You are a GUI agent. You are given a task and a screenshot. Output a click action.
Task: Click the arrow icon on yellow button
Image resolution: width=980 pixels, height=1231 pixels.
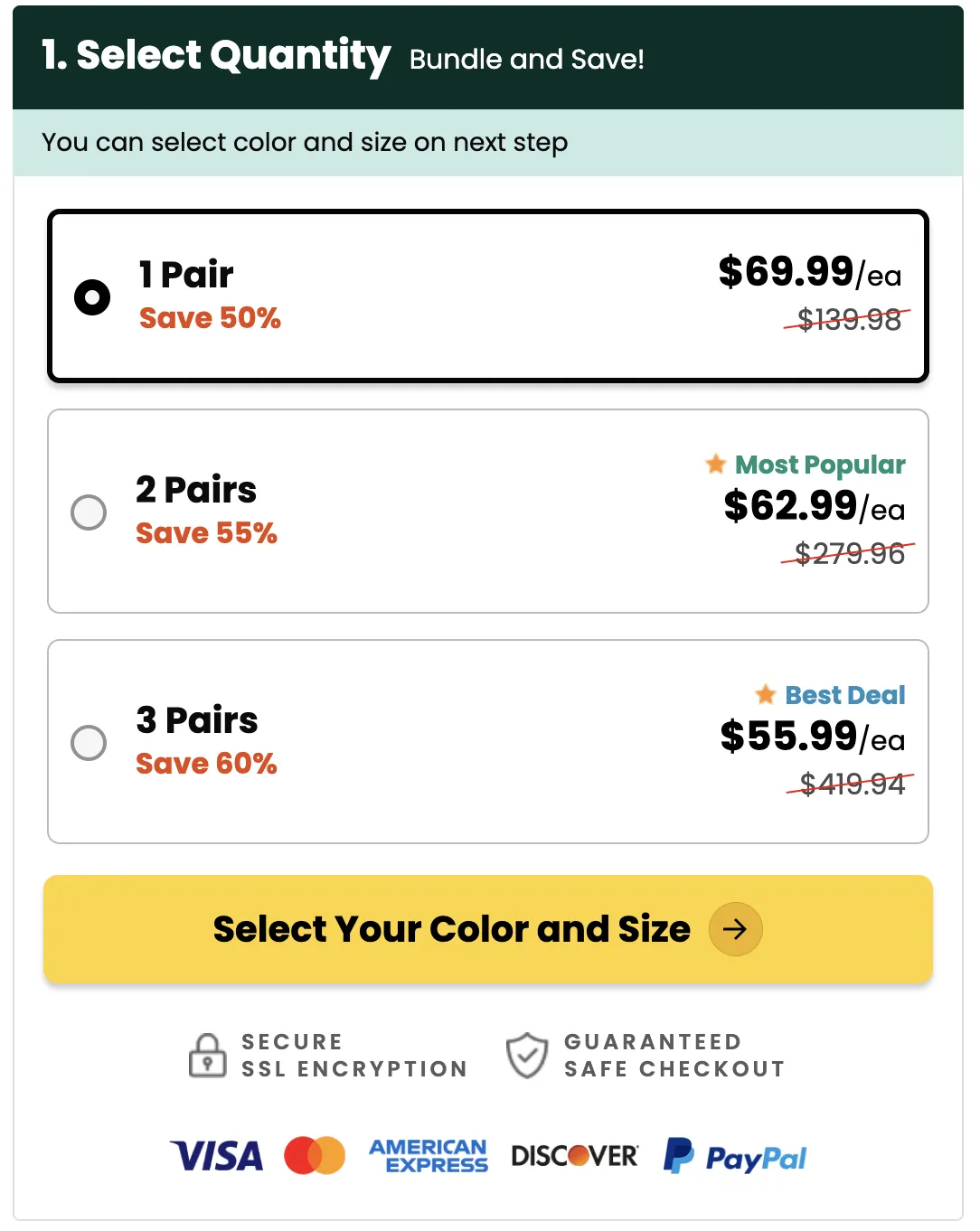tap(736, 929)
